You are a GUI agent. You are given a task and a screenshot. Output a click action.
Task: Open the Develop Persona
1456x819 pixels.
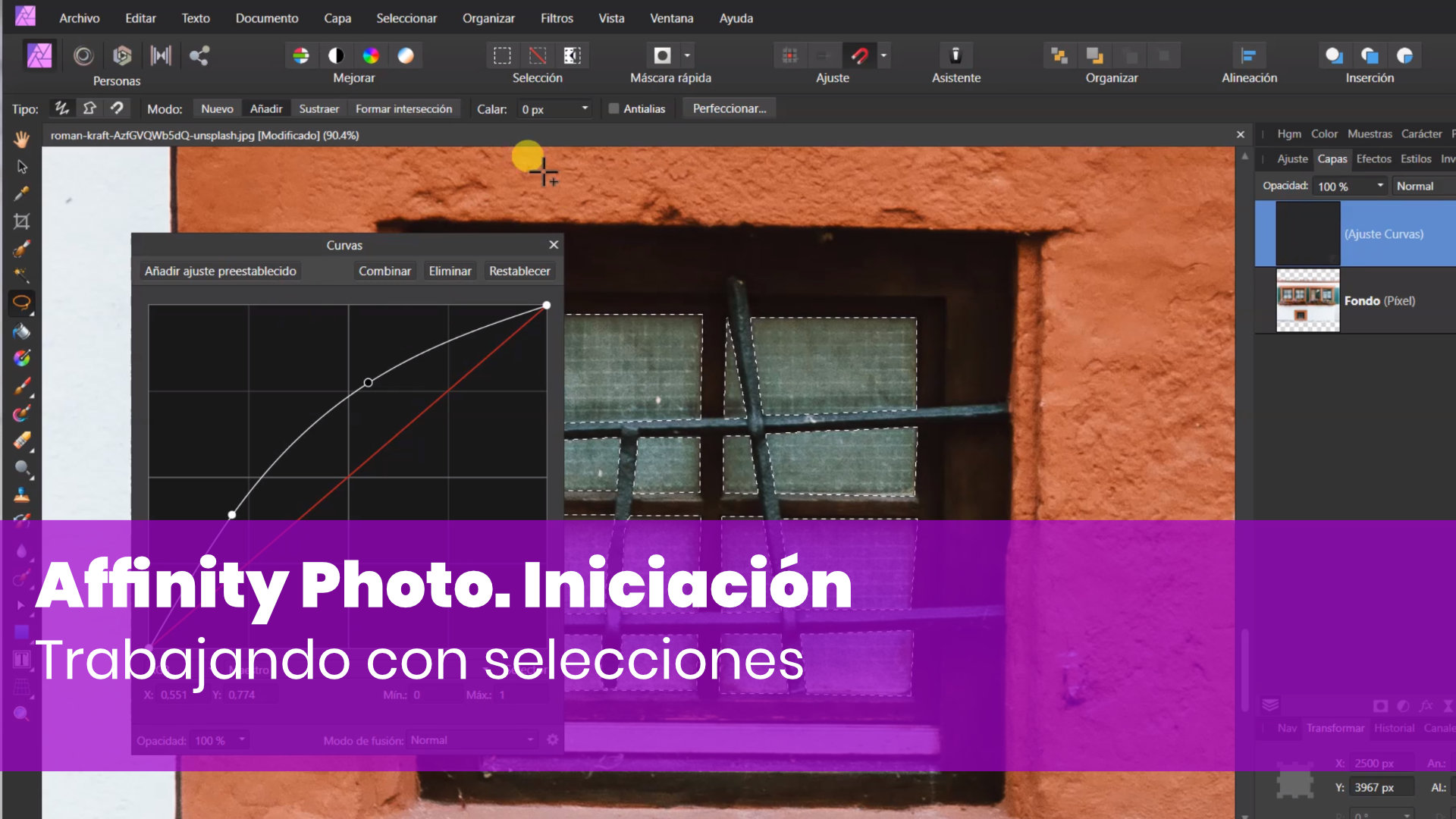pos(122,55)
